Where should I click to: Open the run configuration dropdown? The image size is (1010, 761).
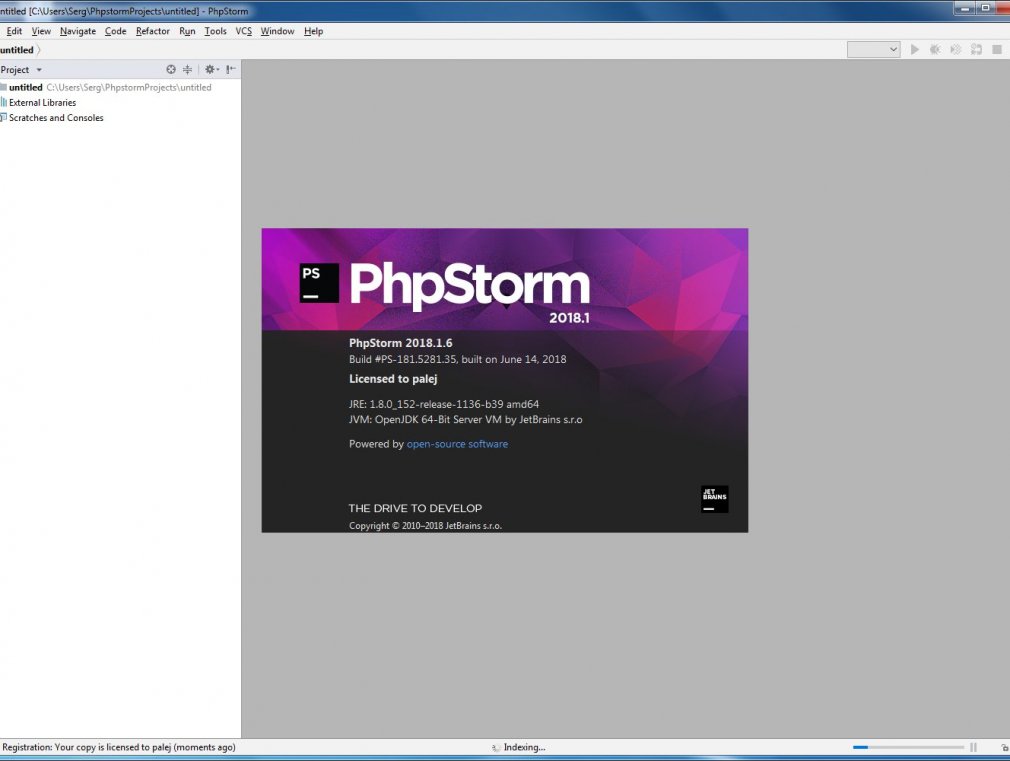pos(873,50)
